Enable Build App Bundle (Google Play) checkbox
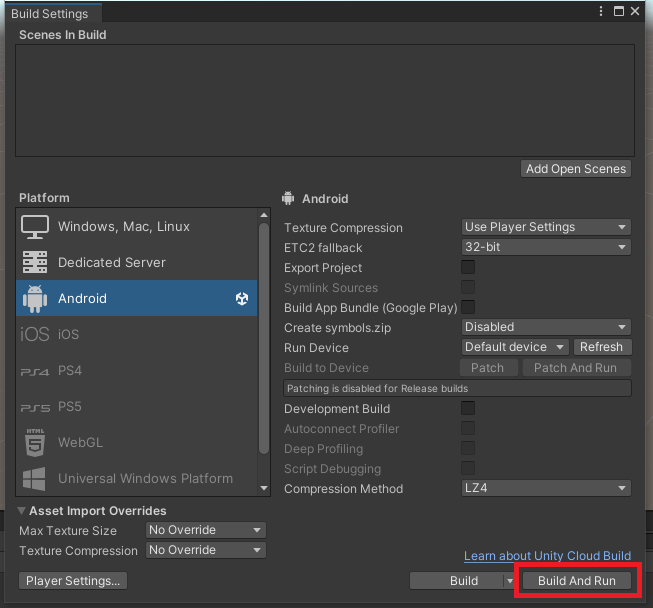653x608 pixels. click(x=468, y=307)
